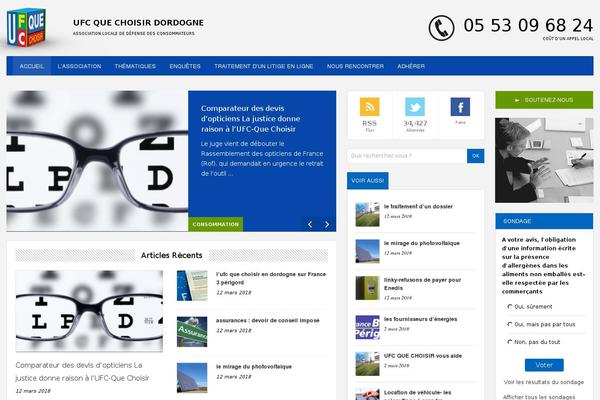Click eyeglasses thumbnail in Articles Récents

point(89,311)
